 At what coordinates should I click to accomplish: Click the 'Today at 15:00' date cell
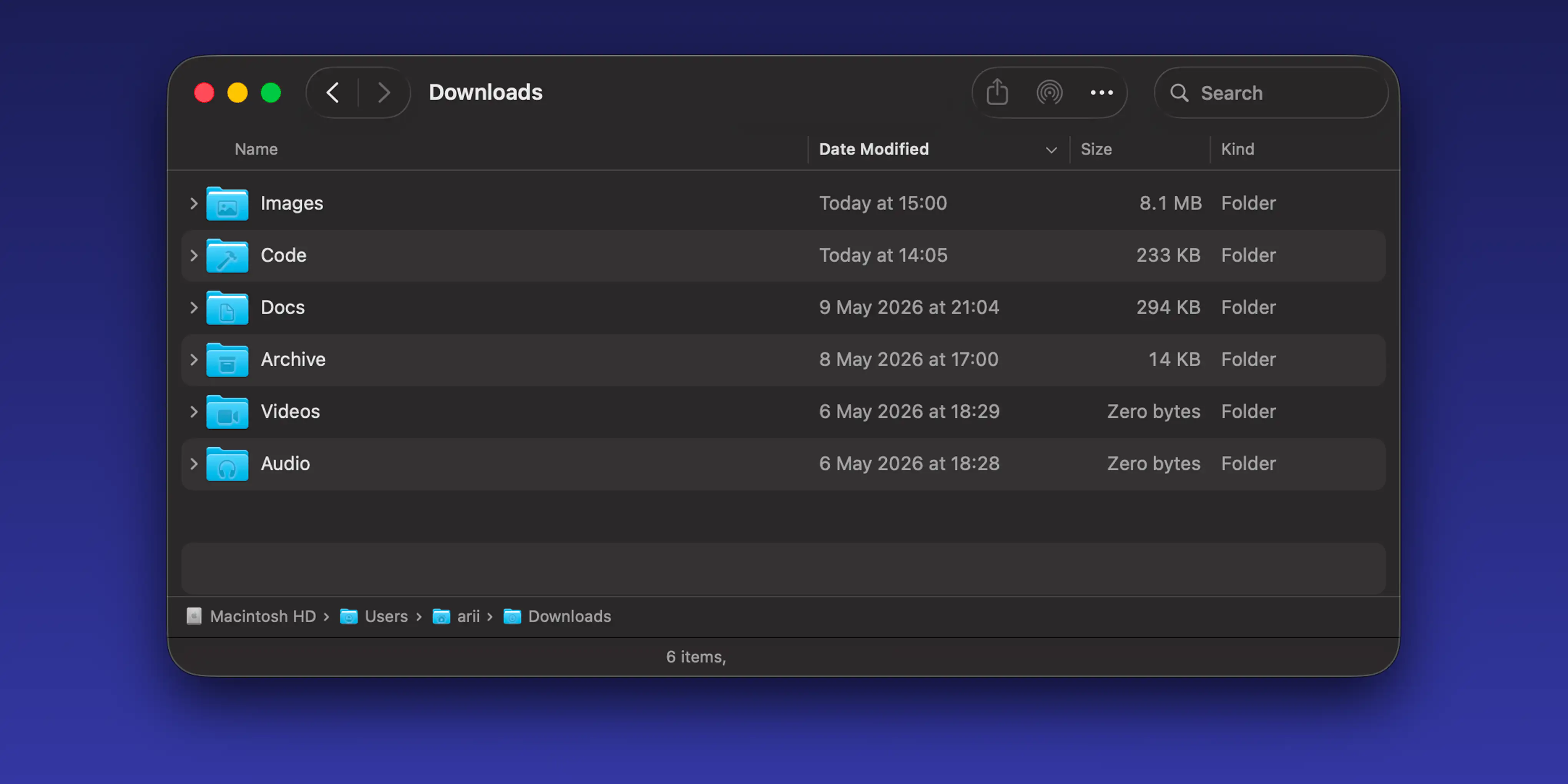click(883, 203)
